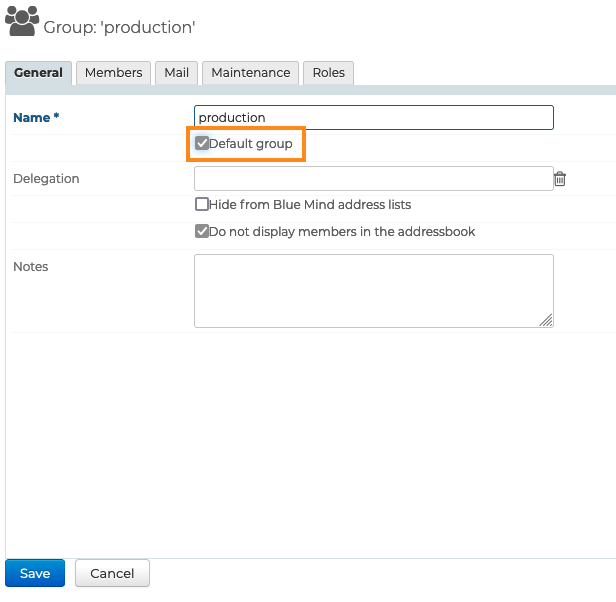Viewport: 616px width, 602px height.
Task: Clear delegation with the trash icon
Action: 560,179
